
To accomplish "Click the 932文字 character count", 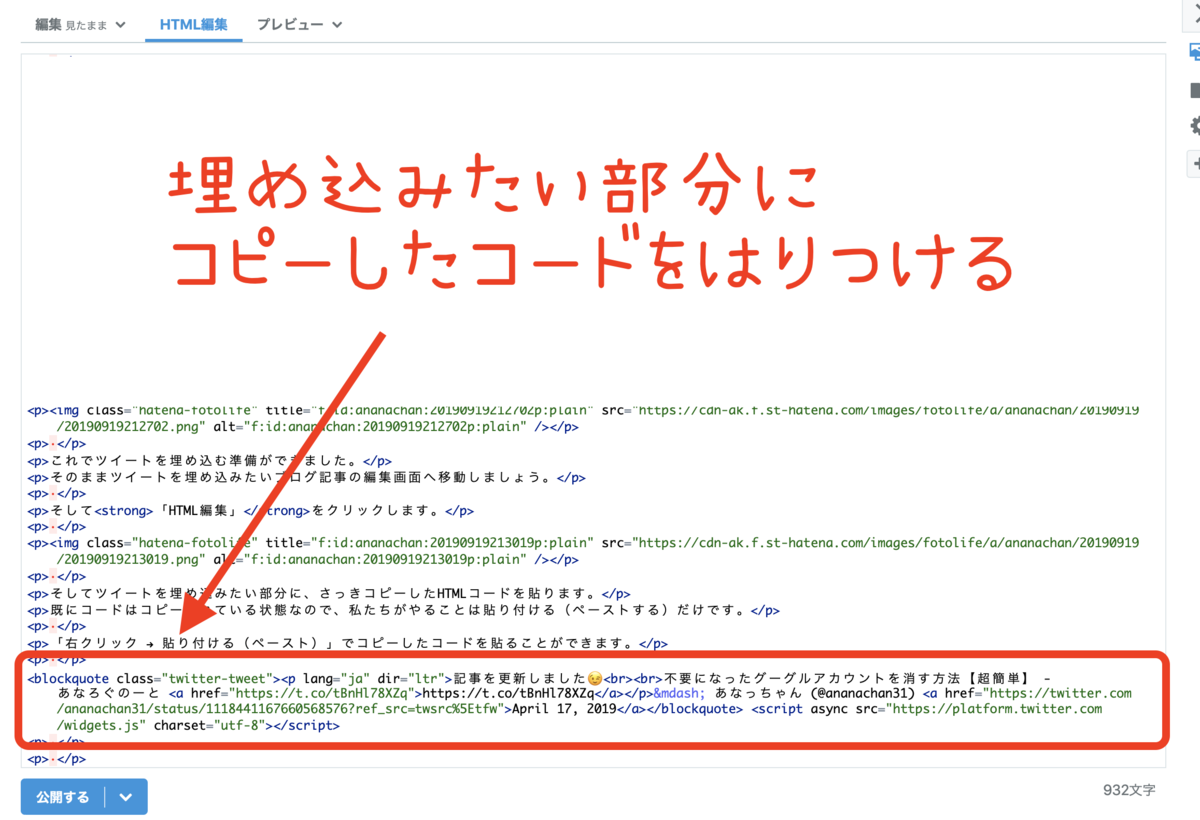I will click(1129, 790).
